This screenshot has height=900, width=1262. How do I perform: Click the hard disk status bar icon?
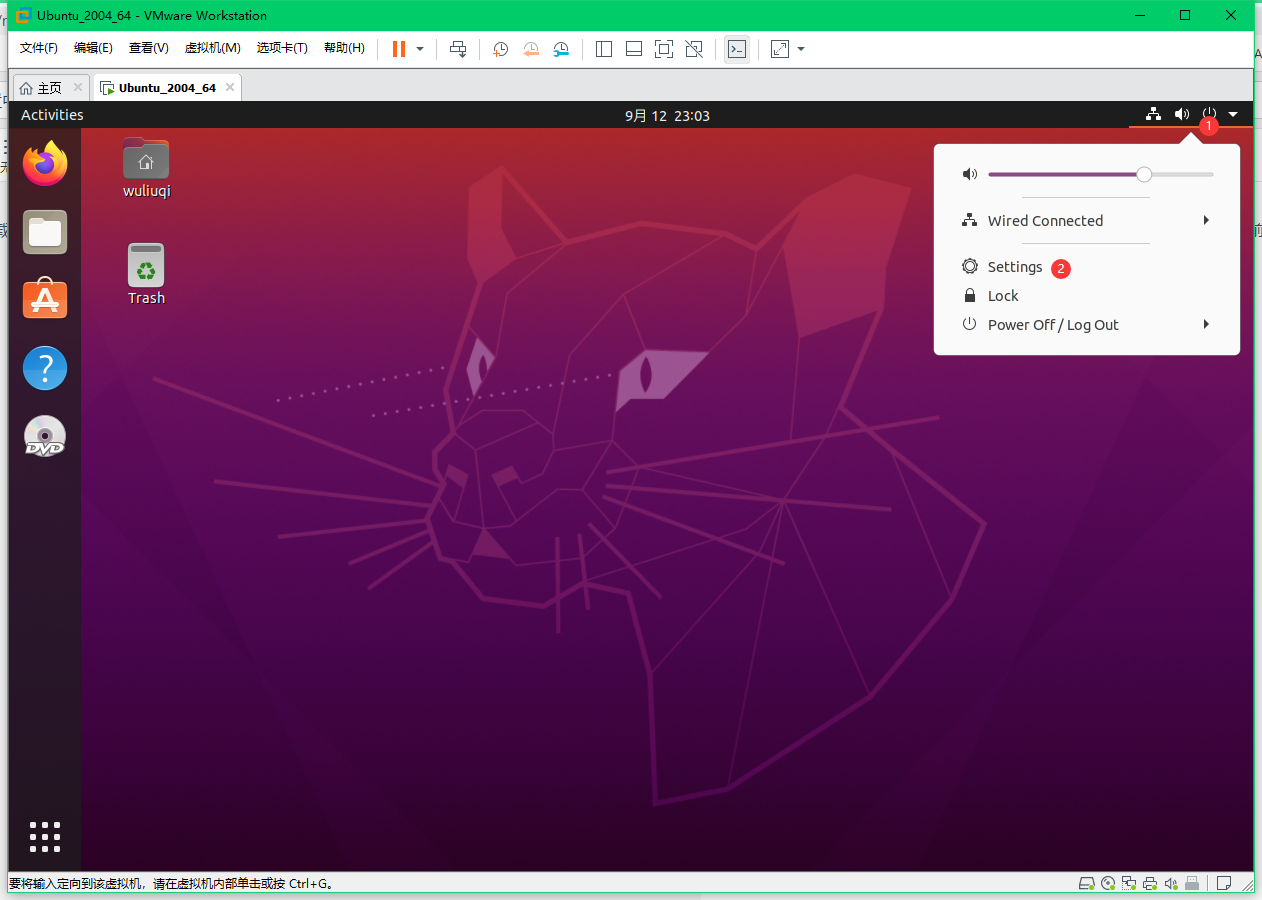coord(1087,884)
